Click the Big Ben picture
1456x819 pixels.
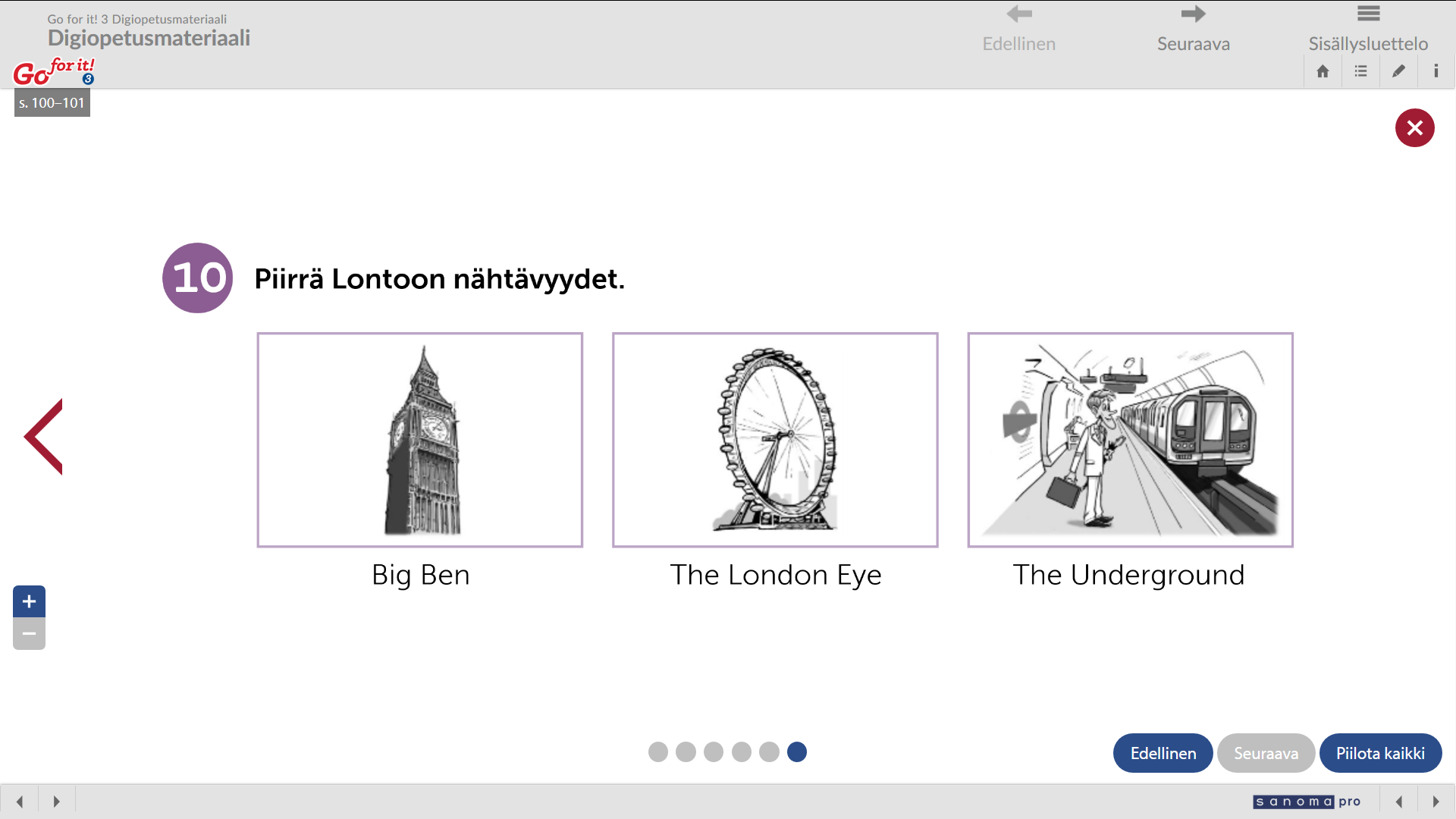[x=420, y=440]
